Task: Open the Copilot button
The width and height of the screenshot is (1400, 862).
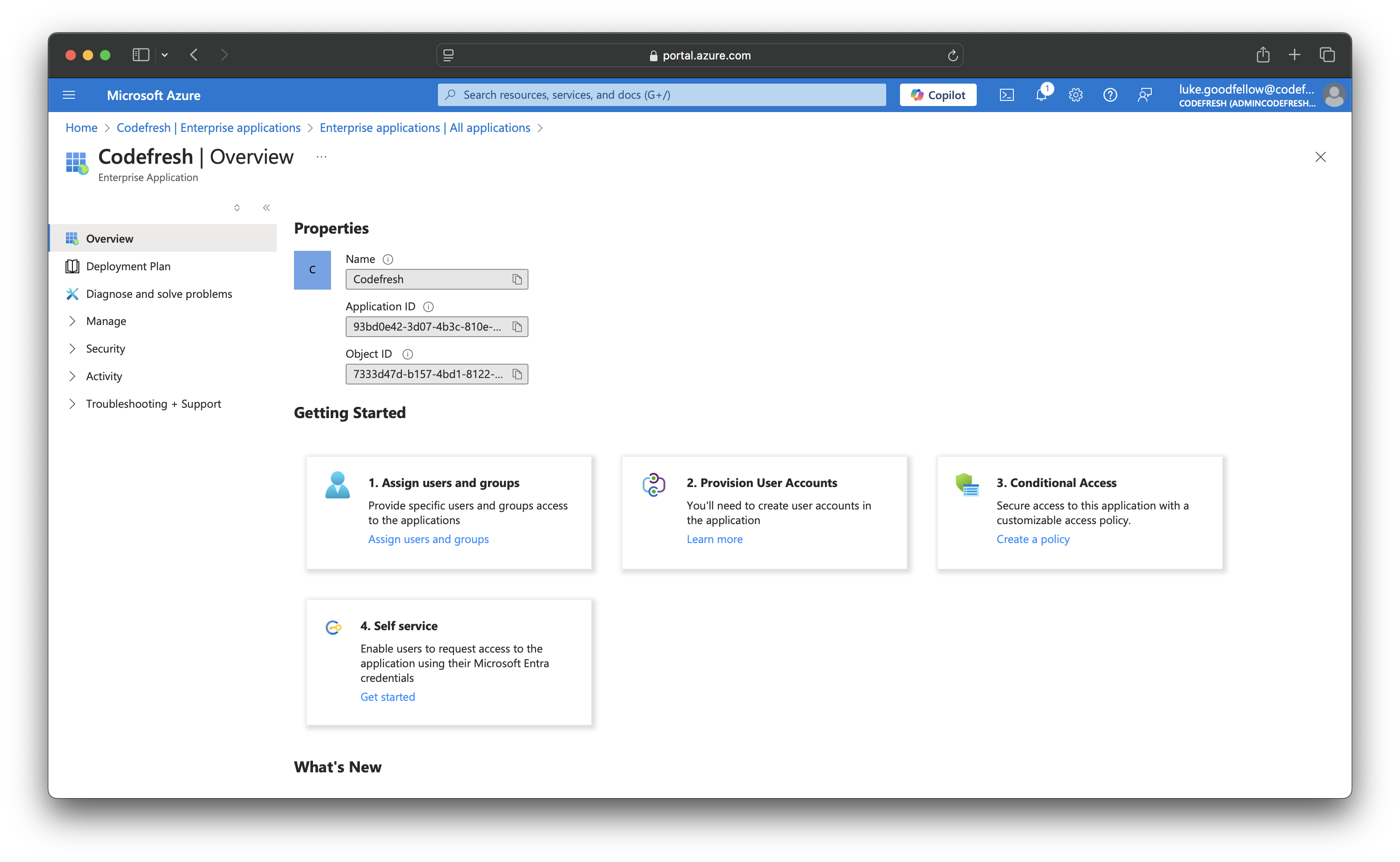Action: [937, 95]
